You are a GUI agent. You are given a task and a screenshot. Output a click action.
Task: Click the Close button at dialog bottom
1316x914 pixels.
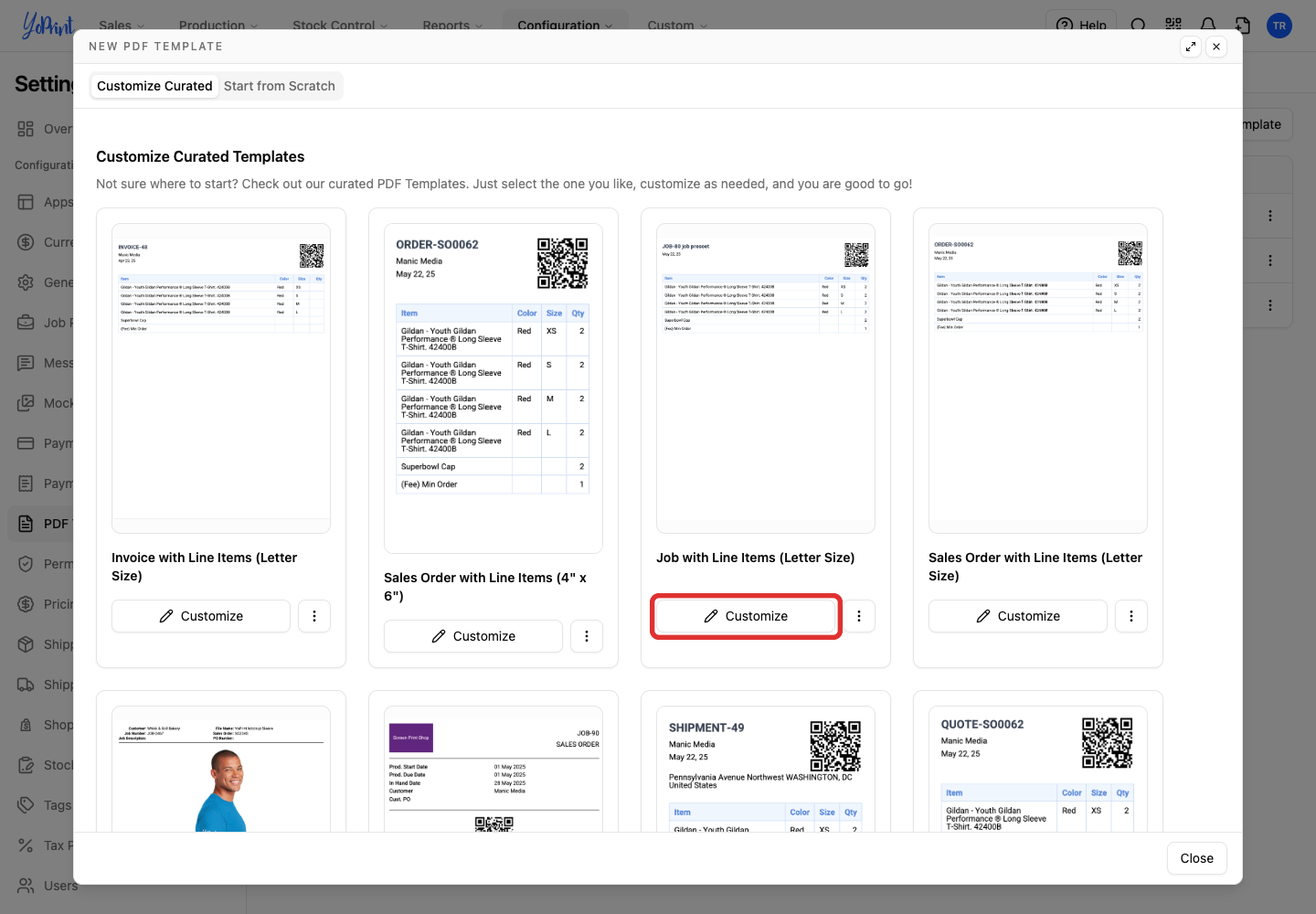1197,858
